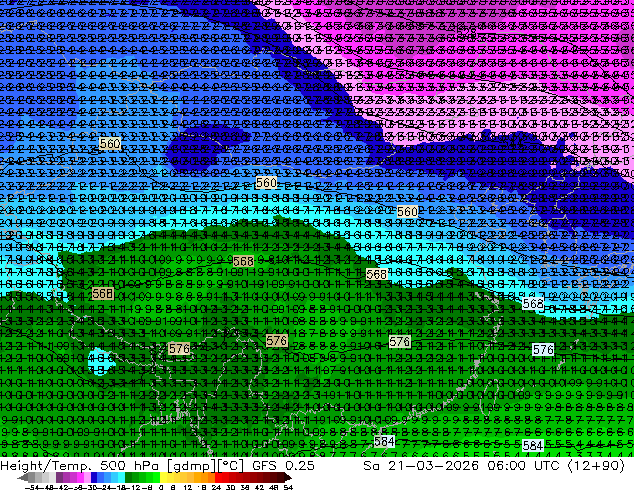
Task: Click the gray left arrow end of colour bar
Action: tap(23, 477)
